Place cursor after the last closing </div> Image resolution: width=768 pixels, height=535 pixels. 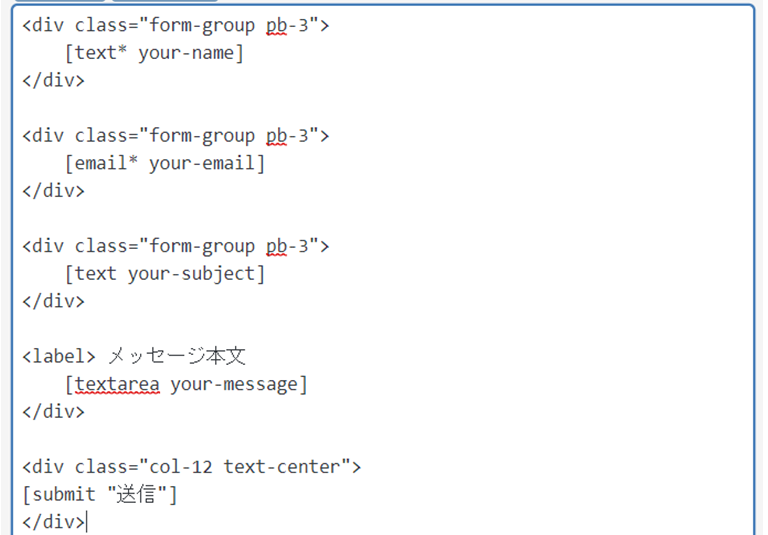point(86,522)
